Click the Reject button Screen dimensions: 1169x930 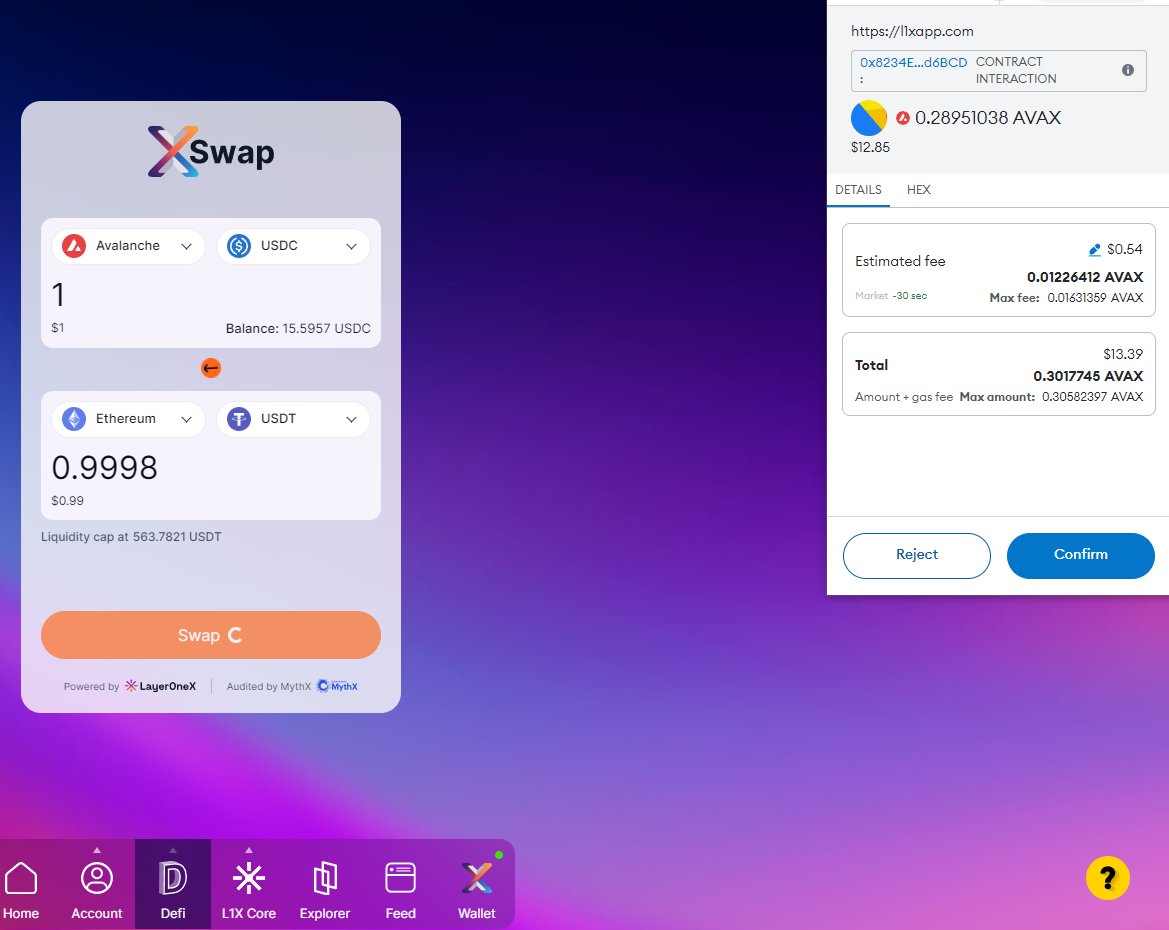tap(916, 556)
